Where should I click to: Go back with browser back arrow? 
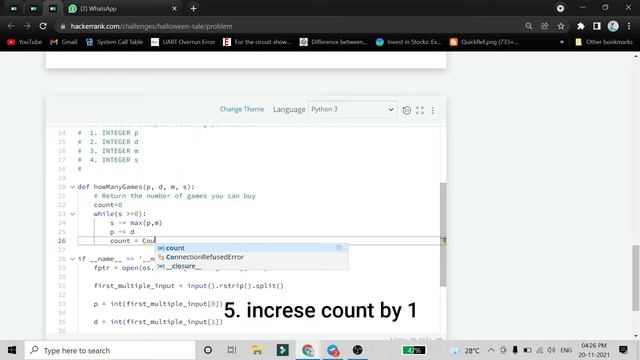click(x=11, y=26)
